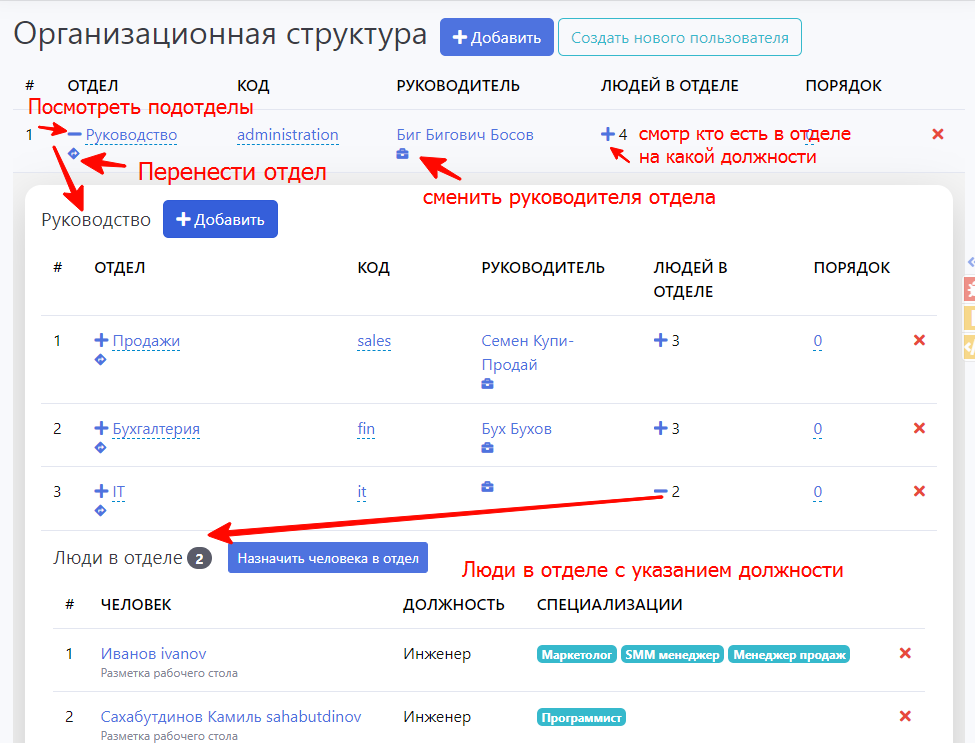
Task: Click the move-department icon under Руководство
Action: (73, 154)
